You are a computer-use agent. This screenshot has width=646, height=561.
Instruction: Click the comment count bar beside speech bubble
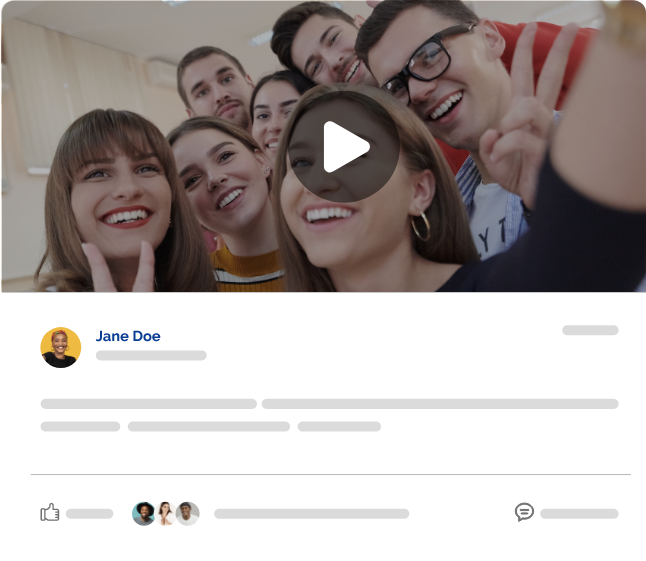[x=579, y=513]
